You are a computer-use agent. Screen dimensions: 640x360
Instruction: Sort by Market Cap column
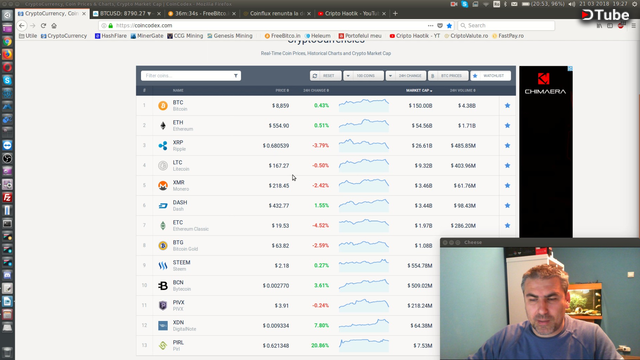point(419,90)
